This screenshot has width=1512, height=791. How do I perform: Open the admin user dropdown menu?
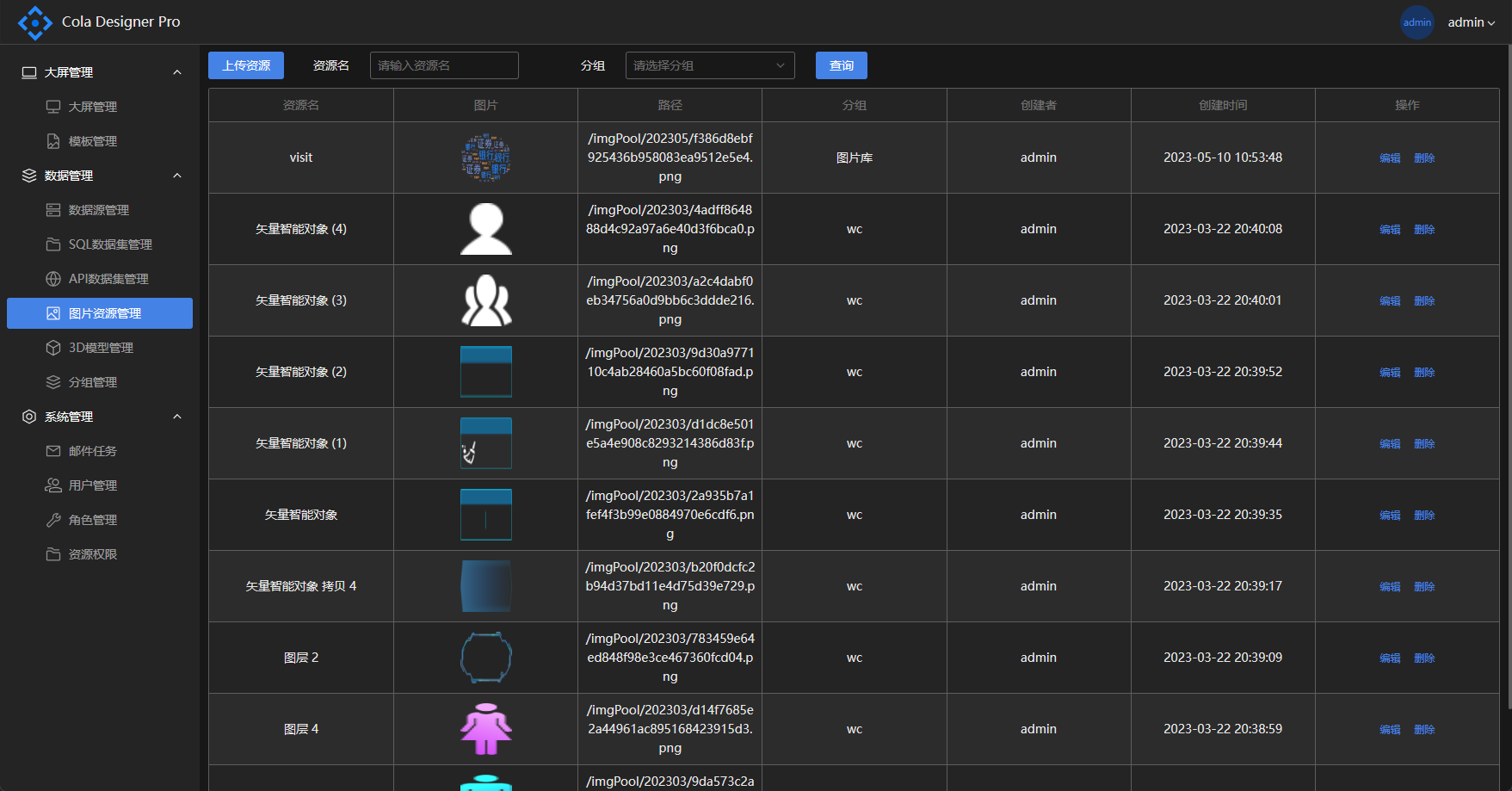pos(1471,22)
